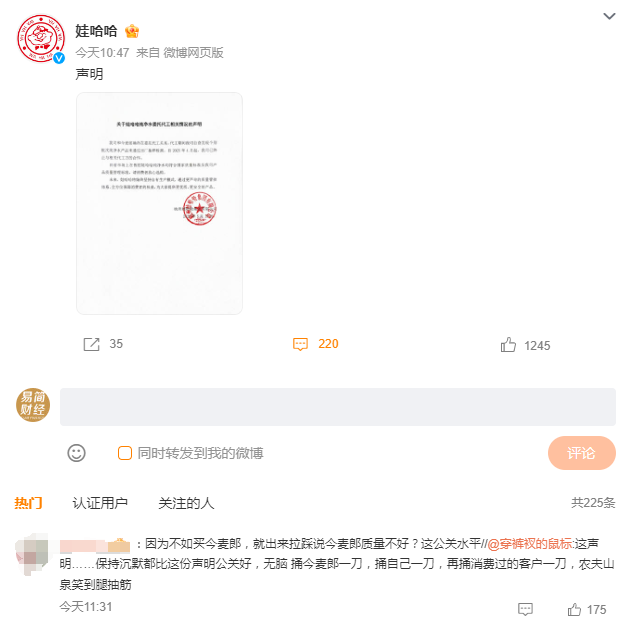Image resolution: width=623 pixels, height=620 pixels.
Task: Click the 微博网页版 source link
Action: (x=193, y=52)
